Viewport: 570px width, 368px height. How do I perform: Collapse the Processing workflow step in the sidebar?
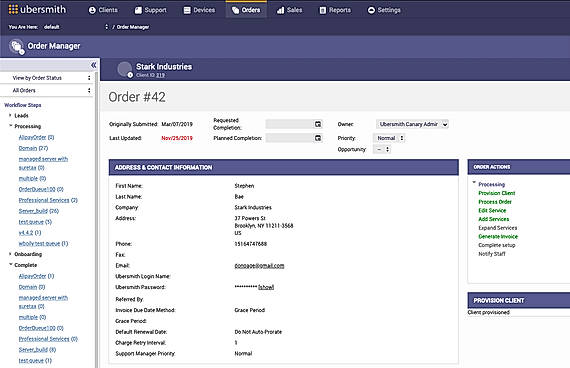11,126
